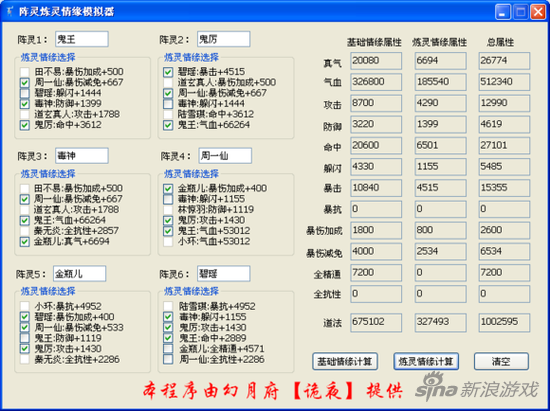The height and width of the screenshot is (411, 550).
Task: Uncheck 毒神:防御+1399 checkbox
Action: click(25, 103)
